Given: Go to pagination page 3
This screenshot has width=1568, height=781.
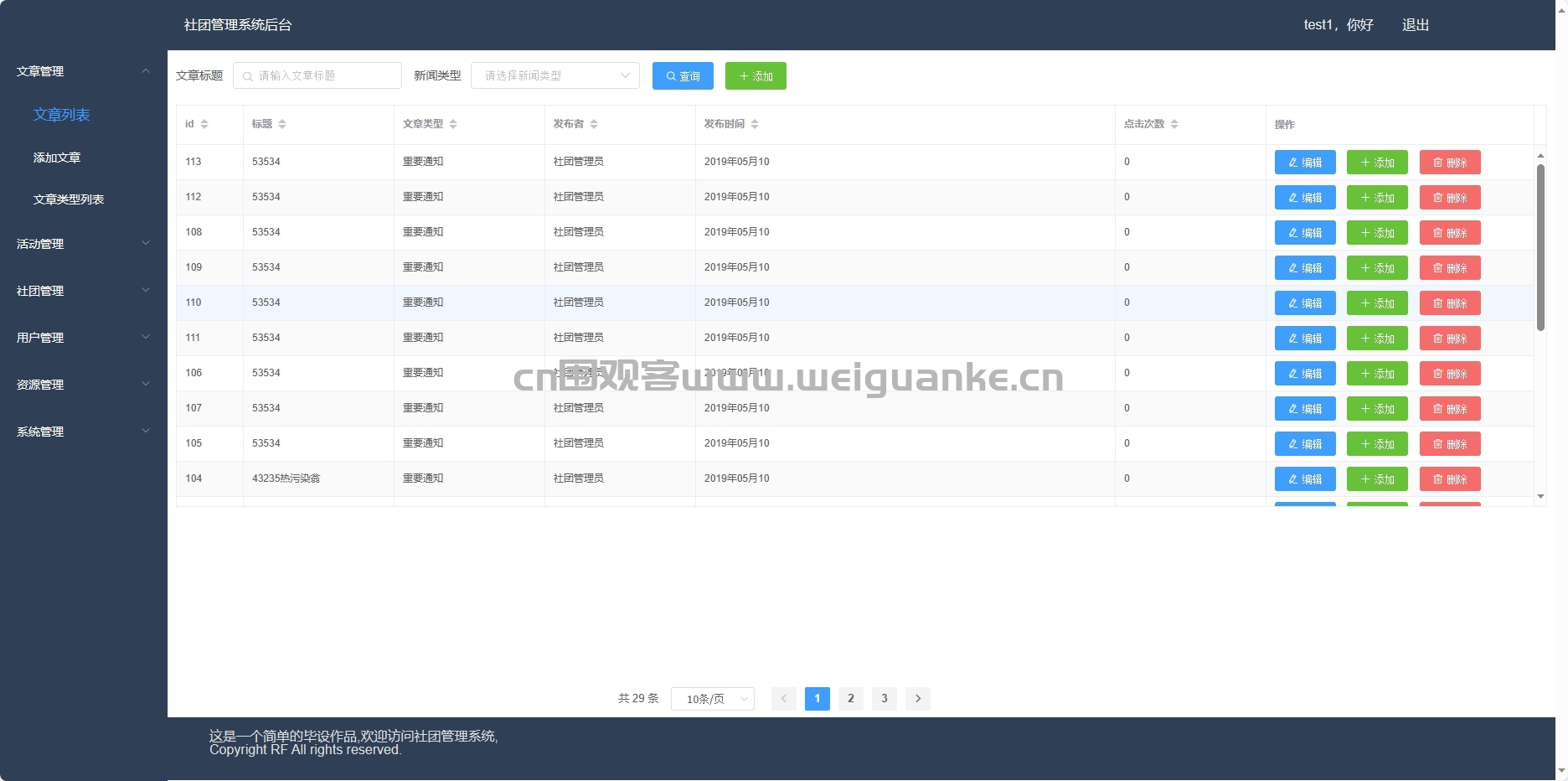Looking at the screenshot, I should [885, 699].
